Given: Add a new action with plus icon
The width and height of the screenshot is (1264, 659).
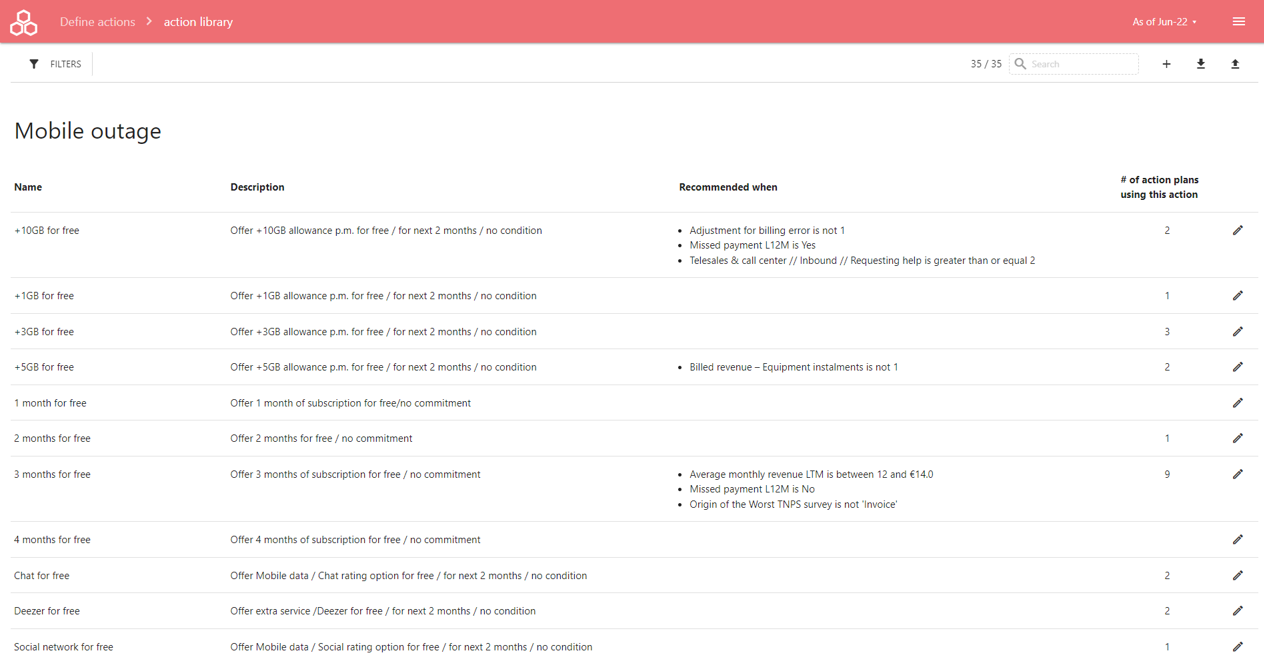Looking at the screenshot, I should [x=1166, y=64].
